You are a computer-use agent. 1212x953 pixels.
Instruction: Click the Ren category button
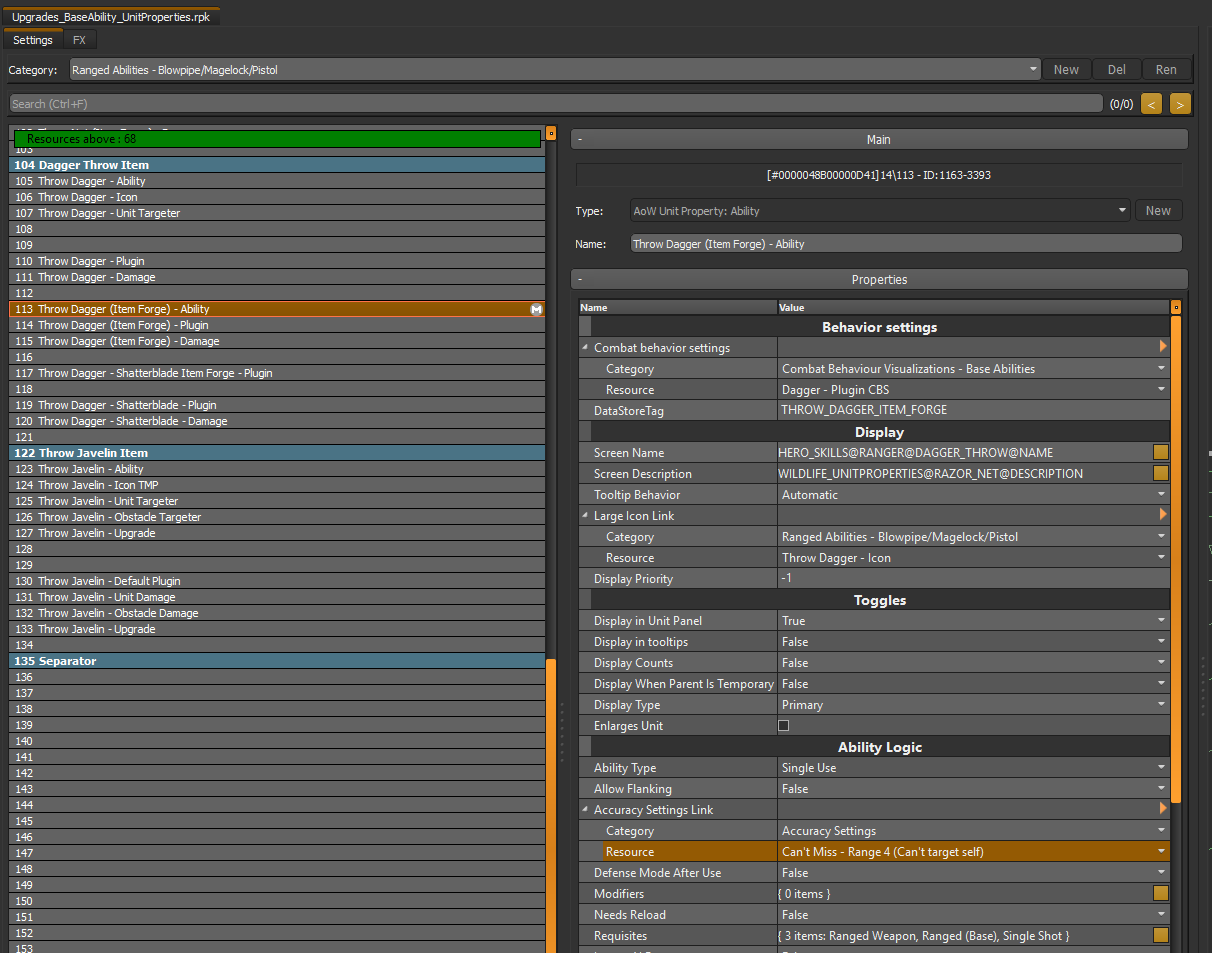point(1166,70)
